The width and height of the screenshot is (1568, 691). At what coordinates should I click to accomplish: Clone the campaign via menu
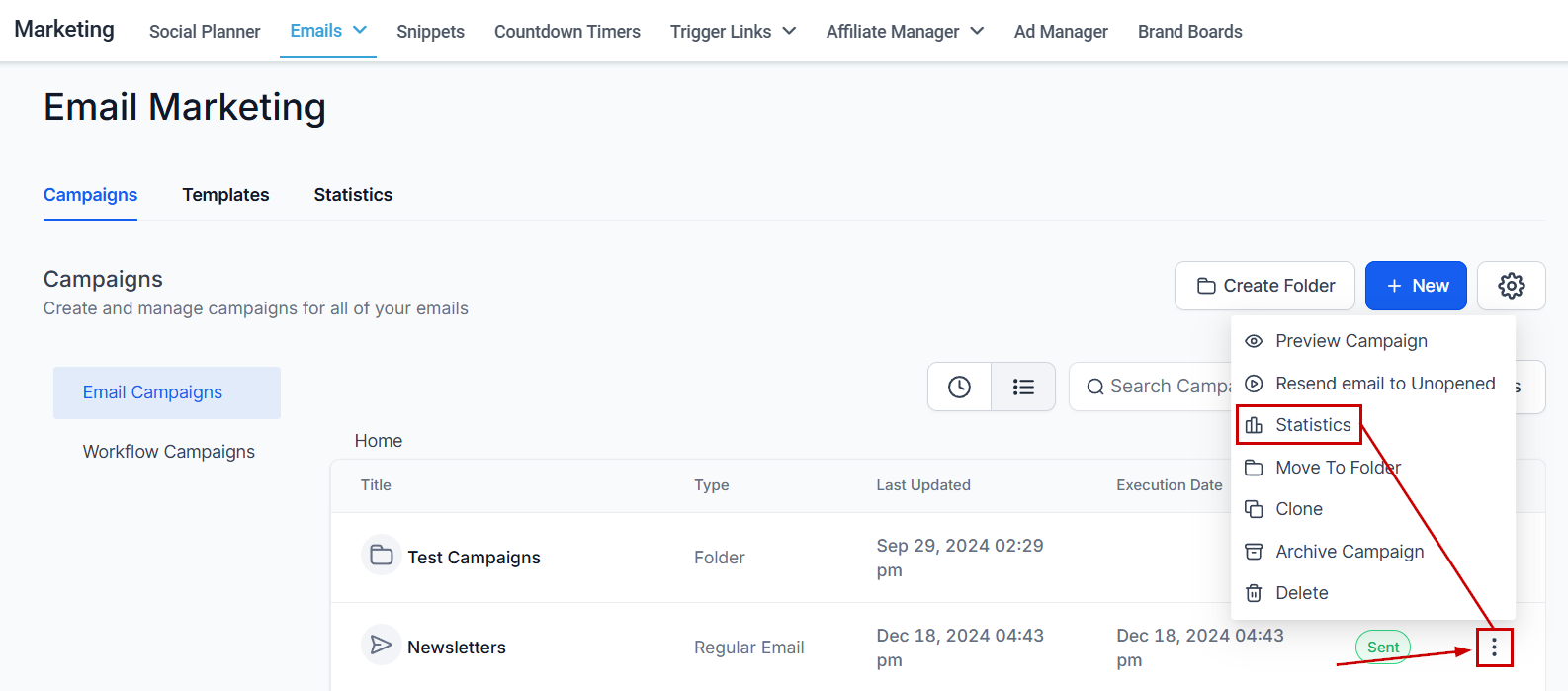point(1298,509)
